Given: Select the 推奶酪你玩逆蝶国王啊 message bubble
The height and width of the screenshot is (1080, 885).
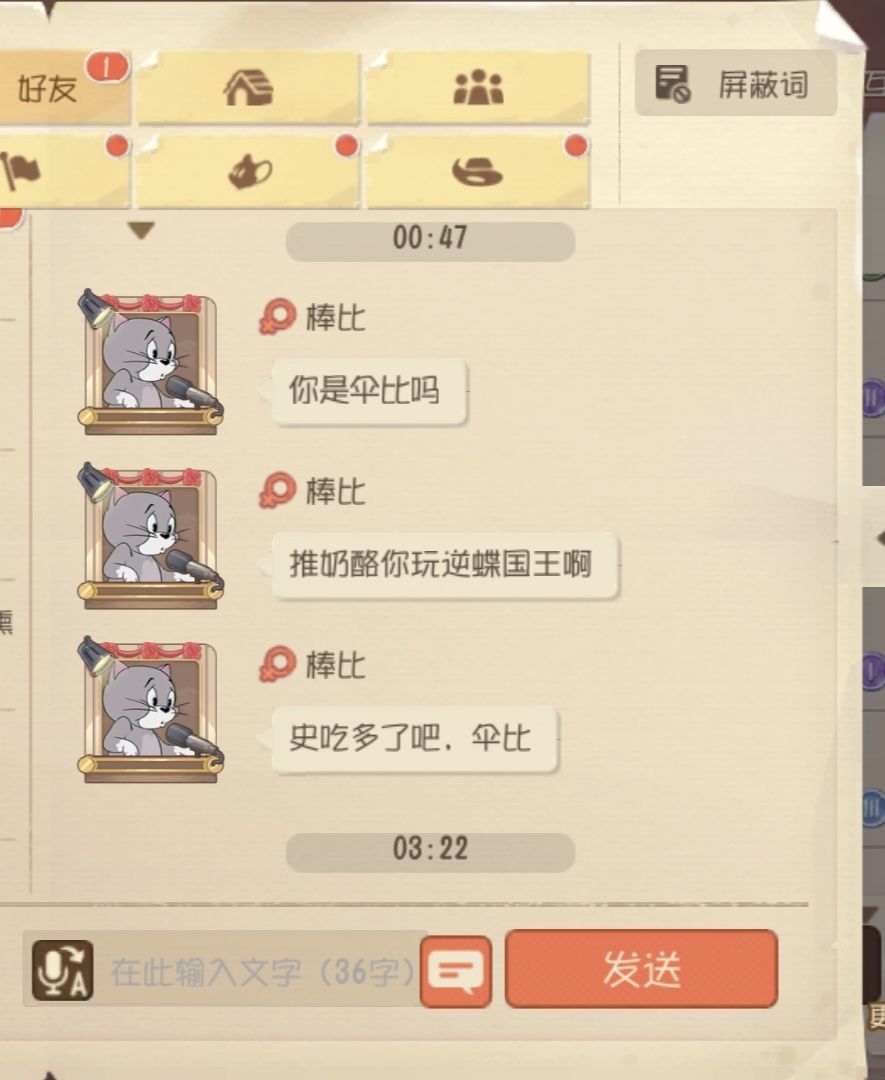Looking at the screenshot, I should tap(444, 565).
